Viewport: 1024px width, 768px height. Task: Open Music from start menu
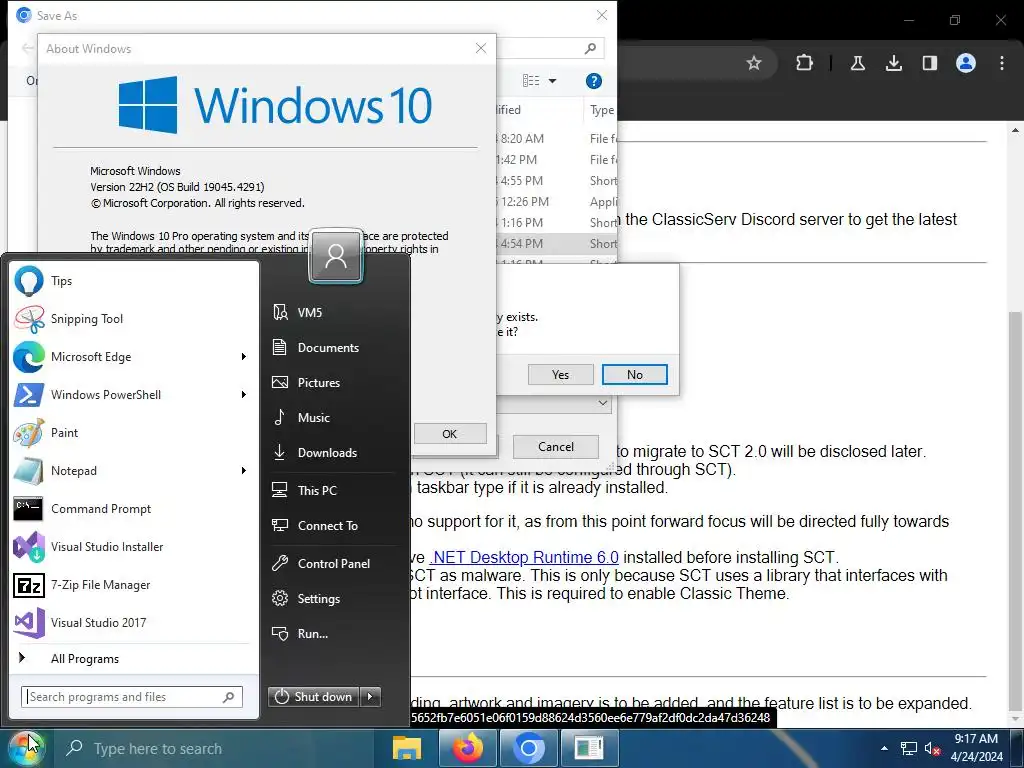point(333,417)
